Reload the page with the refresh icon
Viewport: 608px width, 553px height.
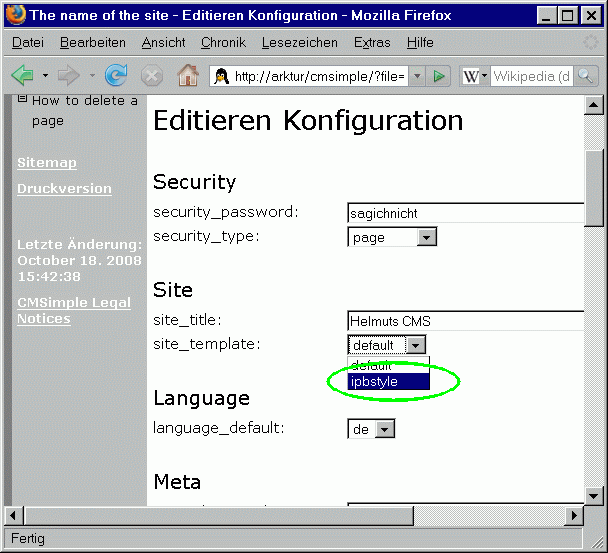116,76
